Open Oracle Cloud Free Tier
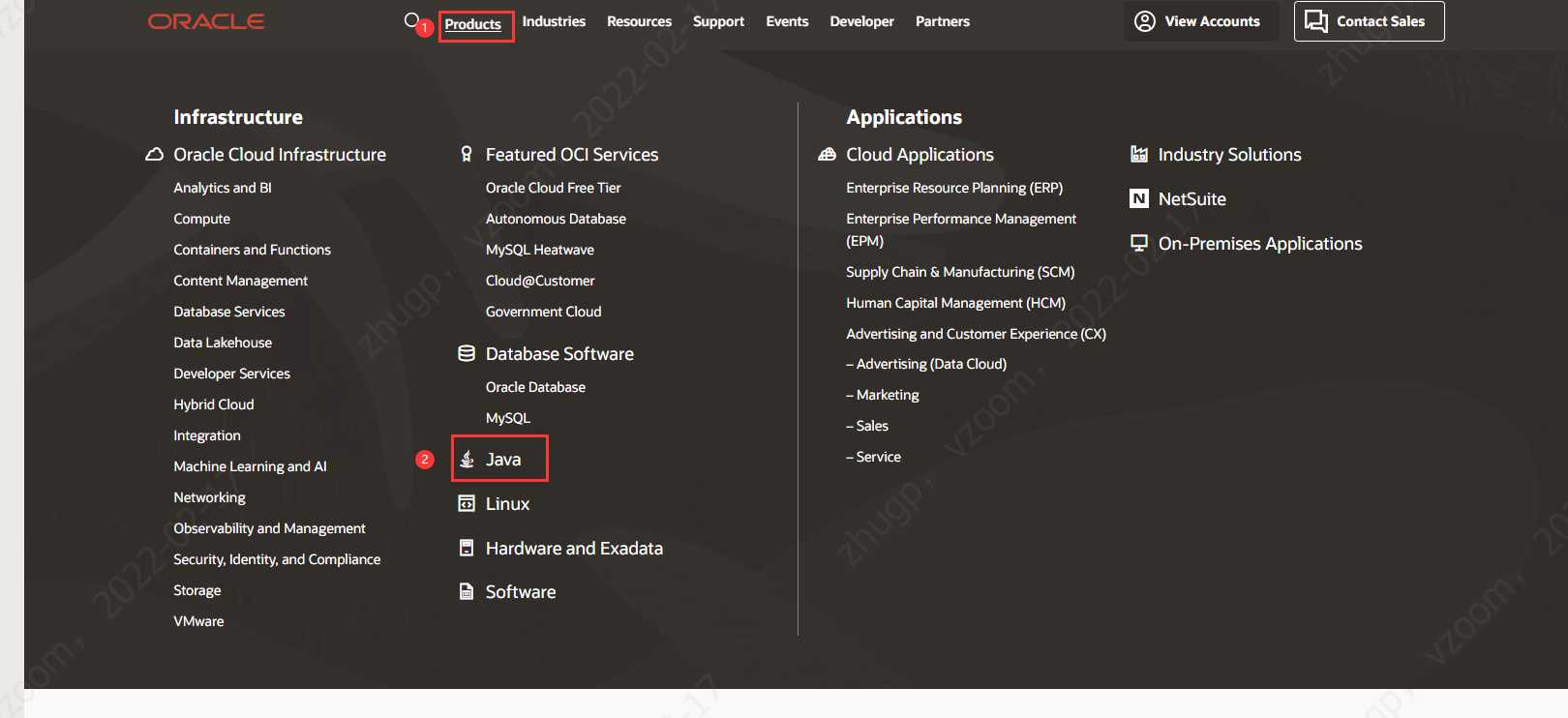 (x=554, y=188)
